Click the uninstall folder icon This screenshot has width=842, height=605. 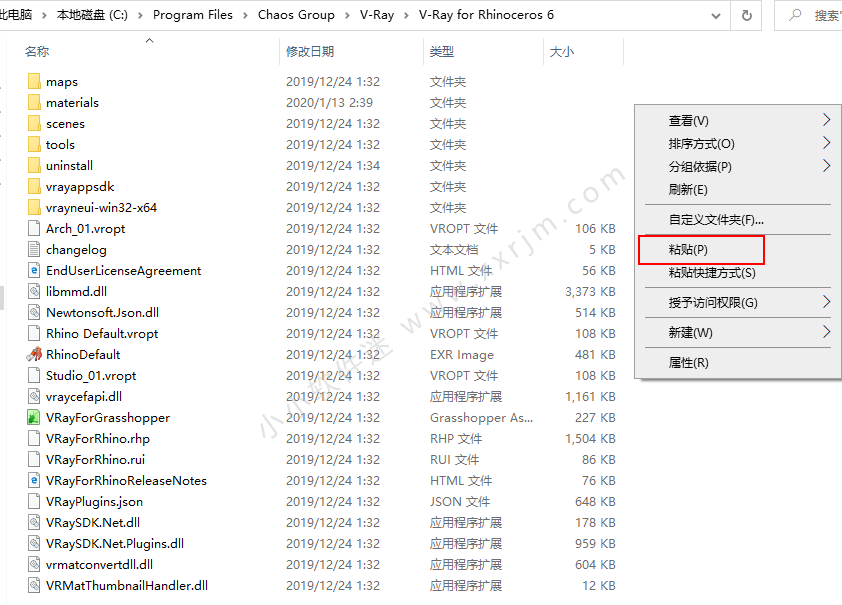tap(34, 165)
